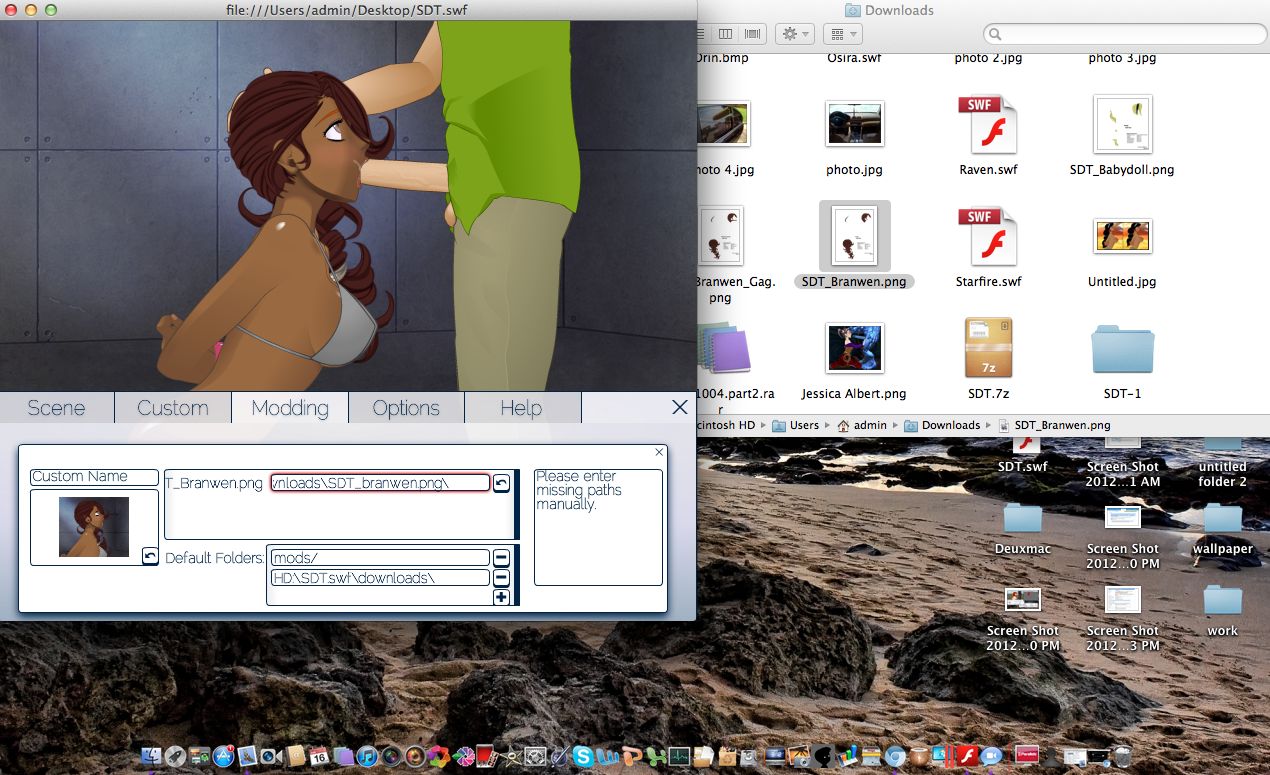
Task: Reset the custom character thumbnail
Action: point(150,556)
